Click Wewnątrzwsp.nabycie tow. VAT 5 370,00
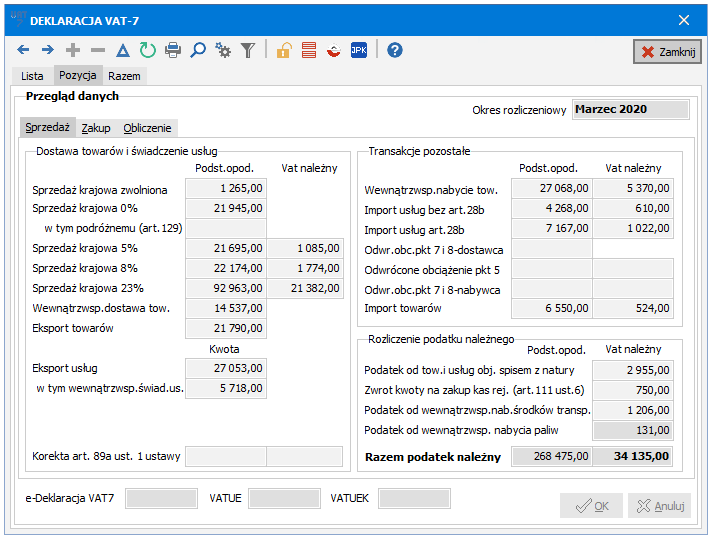The image size is (712, 539). coord(633,188)
